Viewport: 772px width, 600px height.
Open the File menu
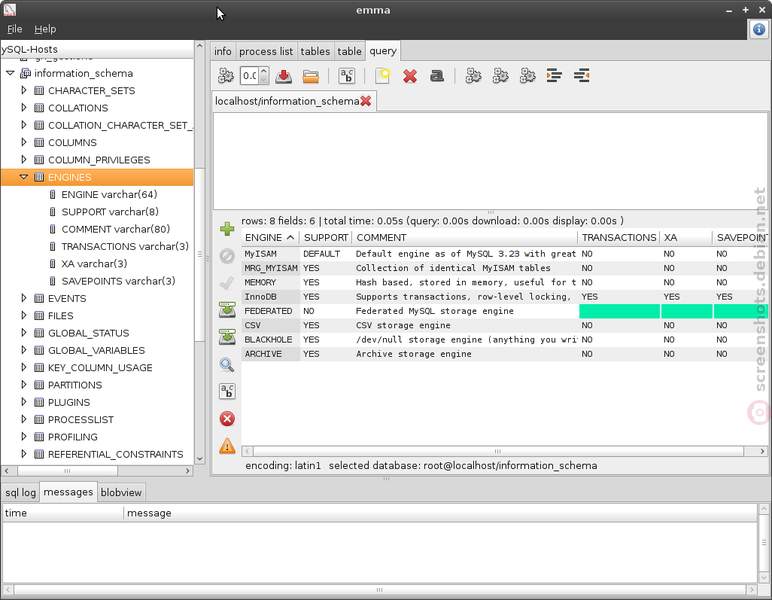(x=14, y=29)
